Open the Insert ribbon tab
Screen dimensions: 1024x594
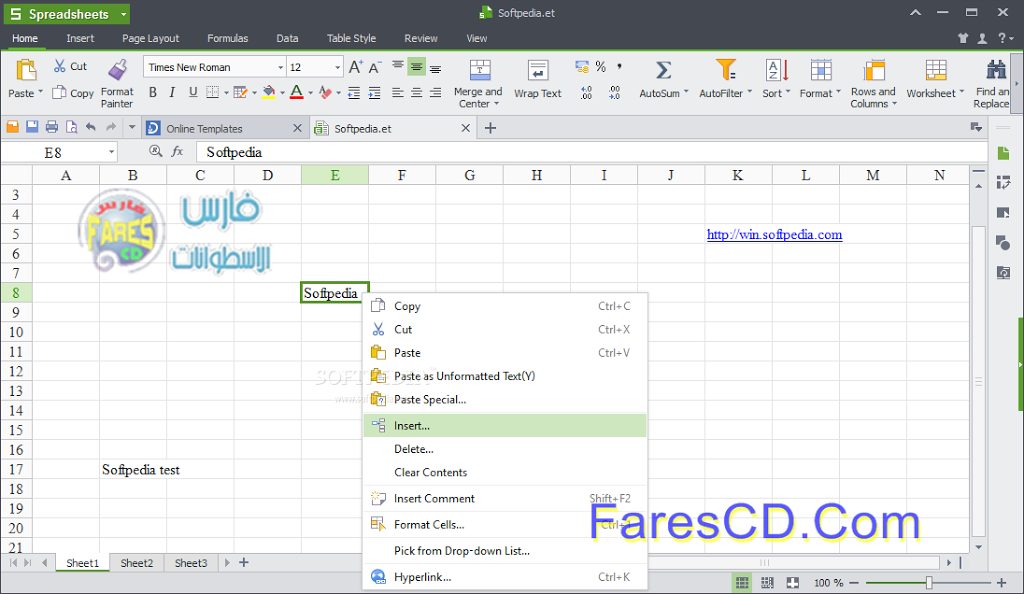80,39
